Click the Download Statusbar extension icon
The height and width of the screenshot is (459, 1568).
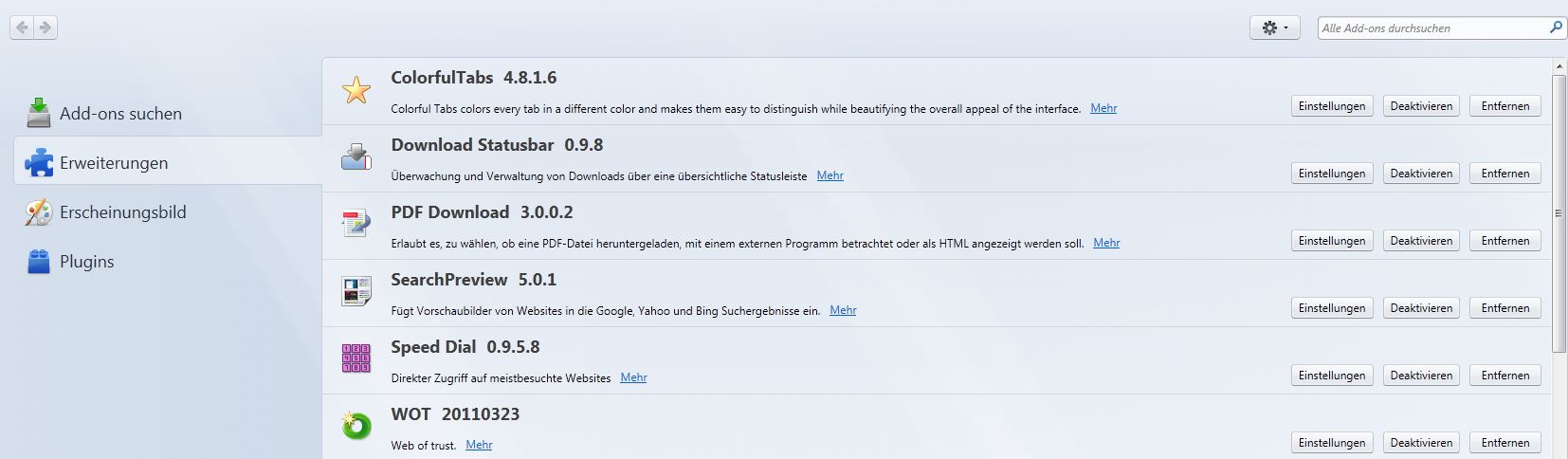click(x=356, y=157)
